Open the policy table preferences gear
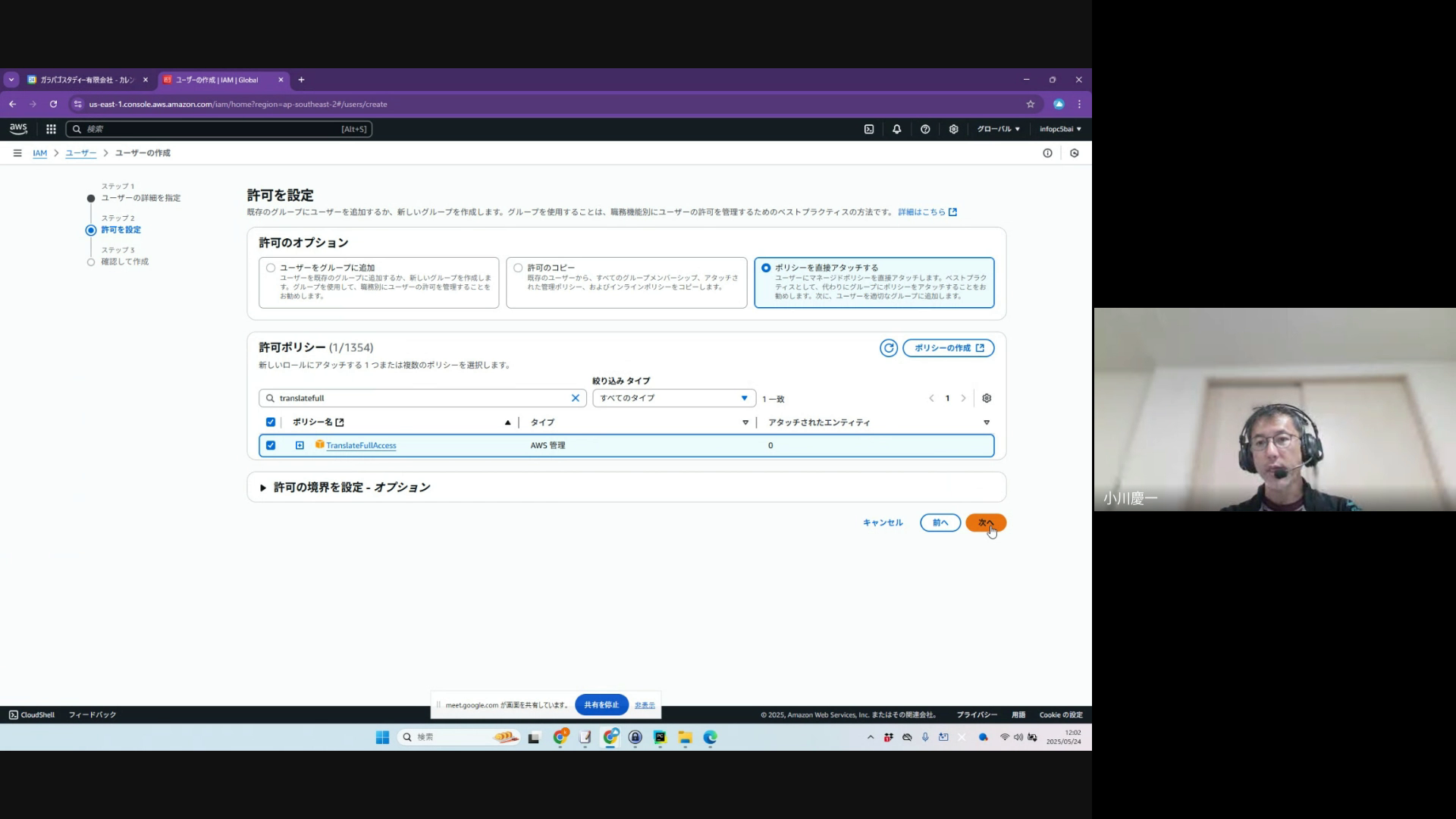Screen dimensions: 1456x819 pyautogui.click(x=987, y=398)
